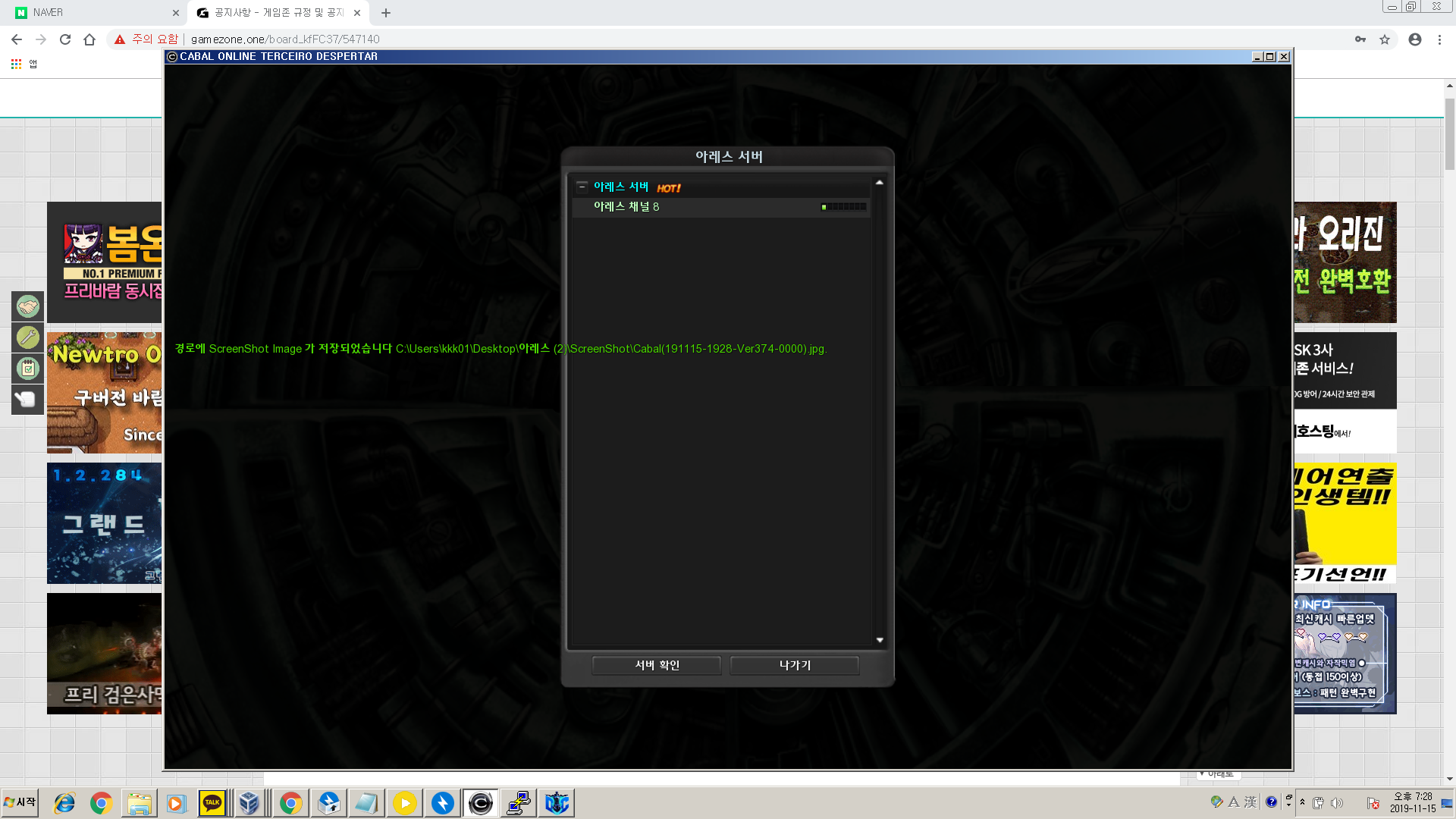Viewport: 1456px width, 819px height.
Task: Bookmark page with the star icon
Action: [x=1385, y=39]
